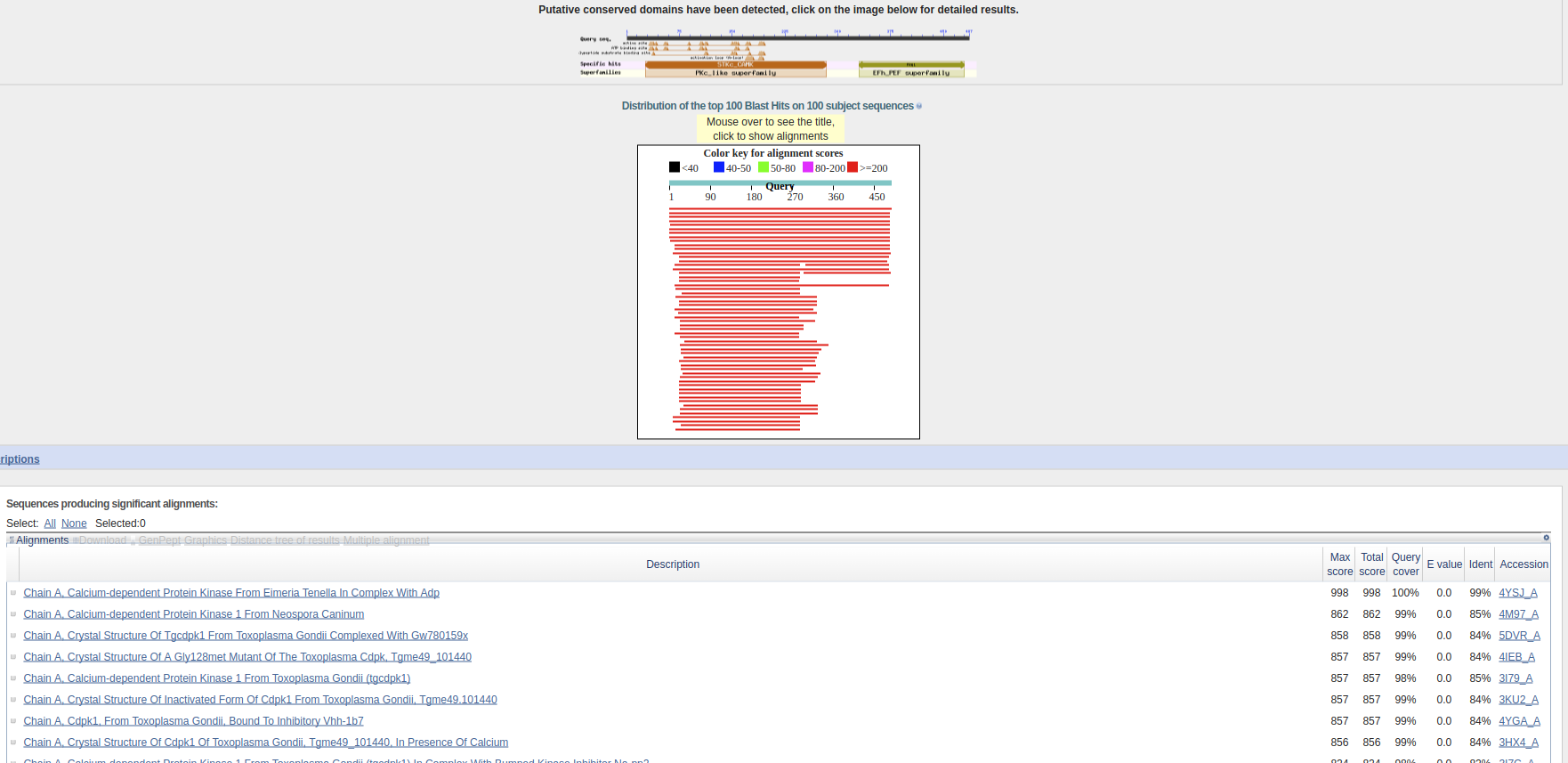The image size is (1568, 763).
Task: Sort by Max score column header
Action: click(1339, 564)
